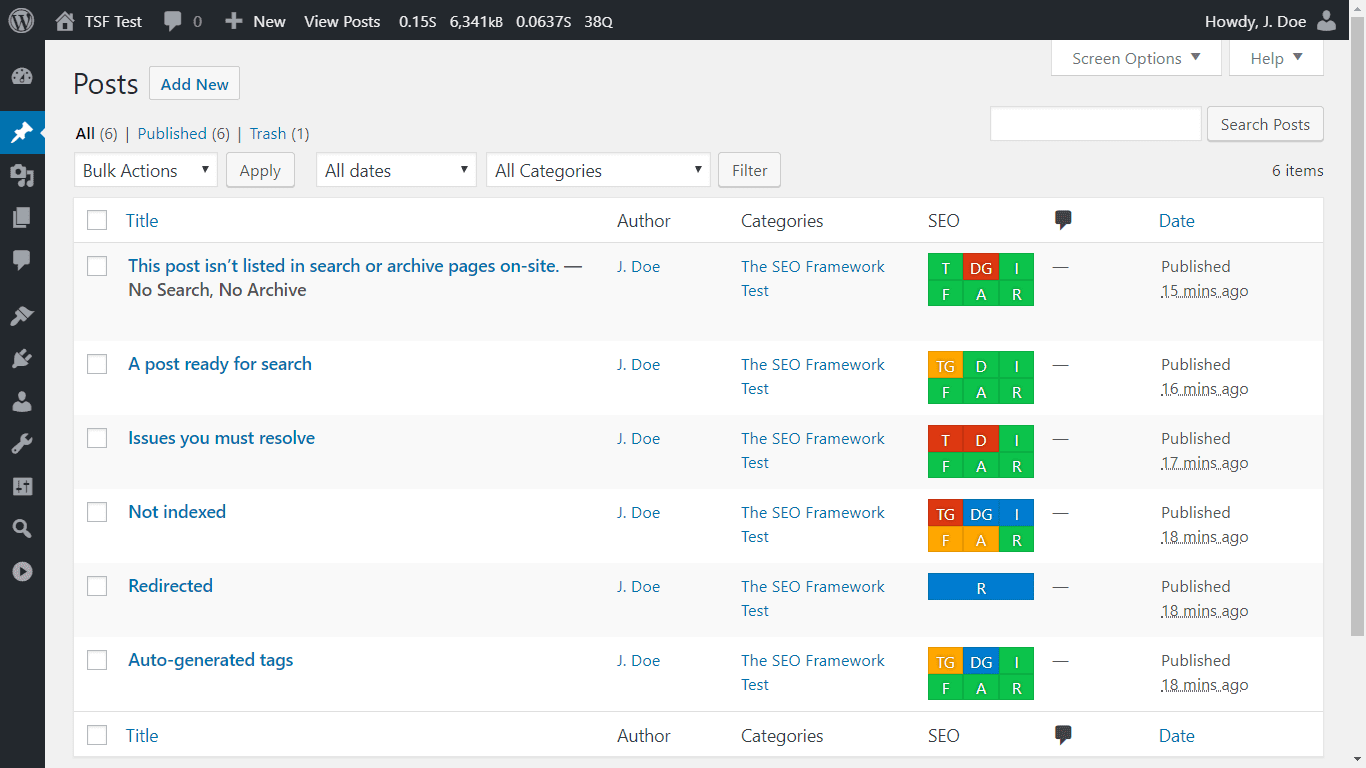1366x768 pixels.
Task: Open the Users profile icon in sidebar
Action: pyautogui.click(x=22, y=401)
